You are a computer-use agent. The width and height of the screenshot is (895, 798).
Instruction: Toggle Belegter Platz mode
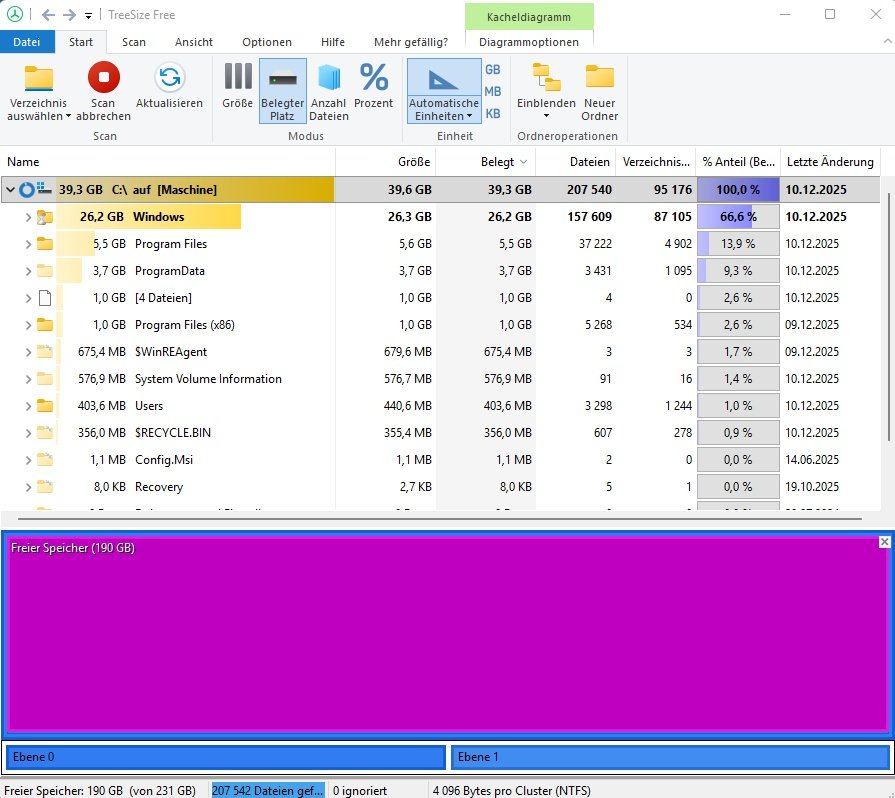pyautogui.click(x=283, y=91)
